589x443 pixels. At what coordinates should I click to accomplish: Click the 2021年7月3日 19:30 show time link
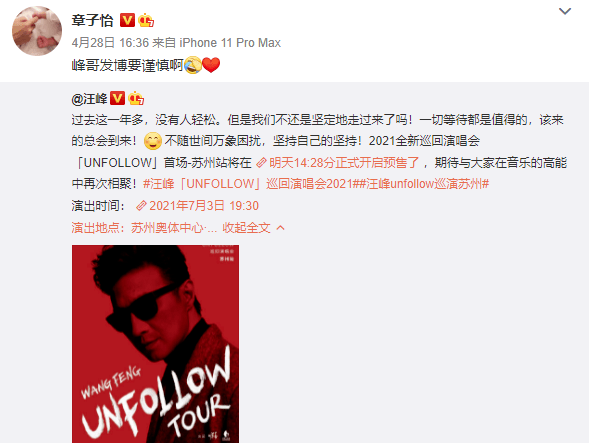click(198, 206)
